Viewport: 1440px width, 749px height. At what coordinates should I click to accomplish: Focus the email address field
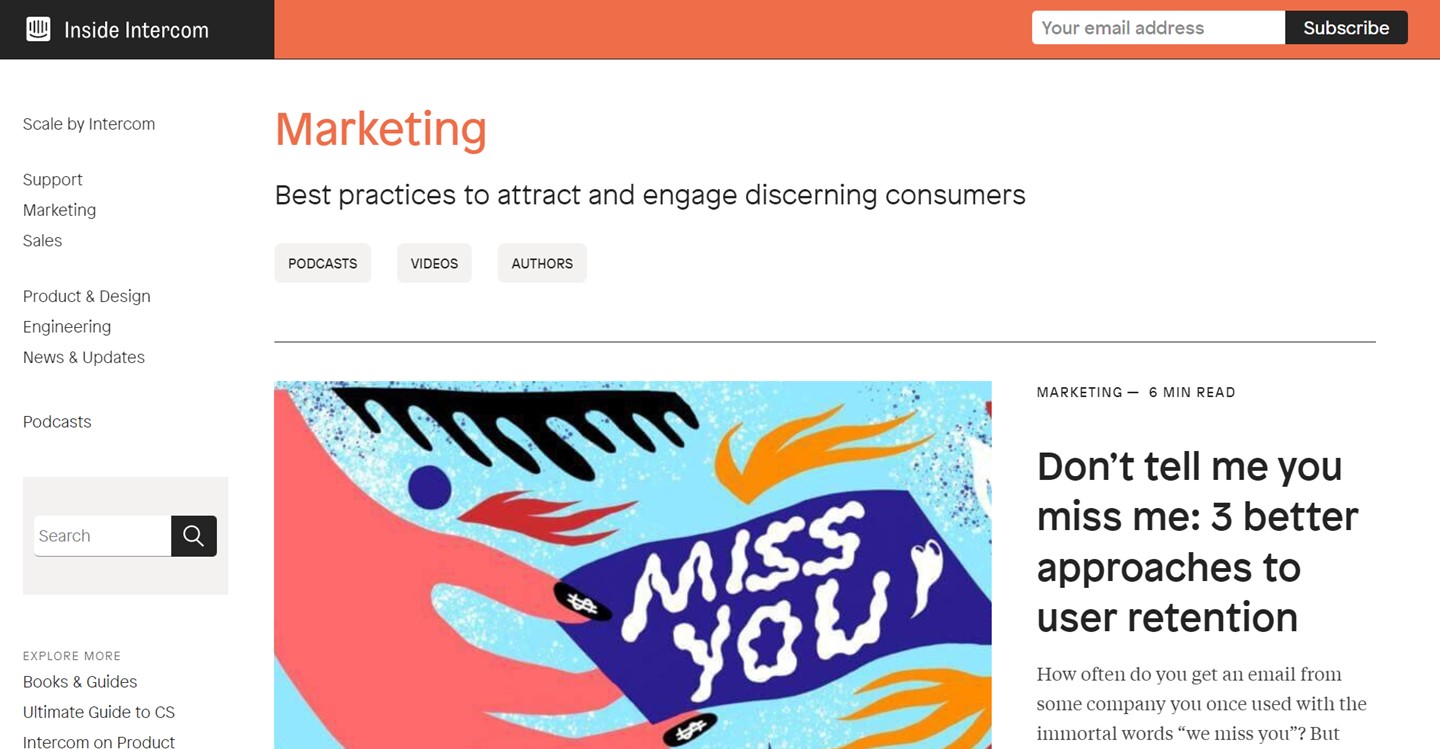point(1158,28)
